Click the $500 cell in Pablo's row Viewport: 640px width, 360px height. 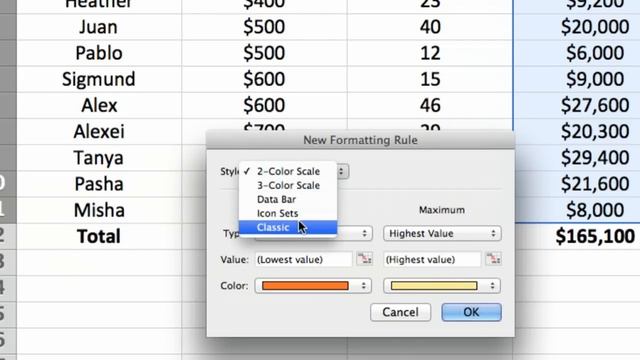(264, 53)
